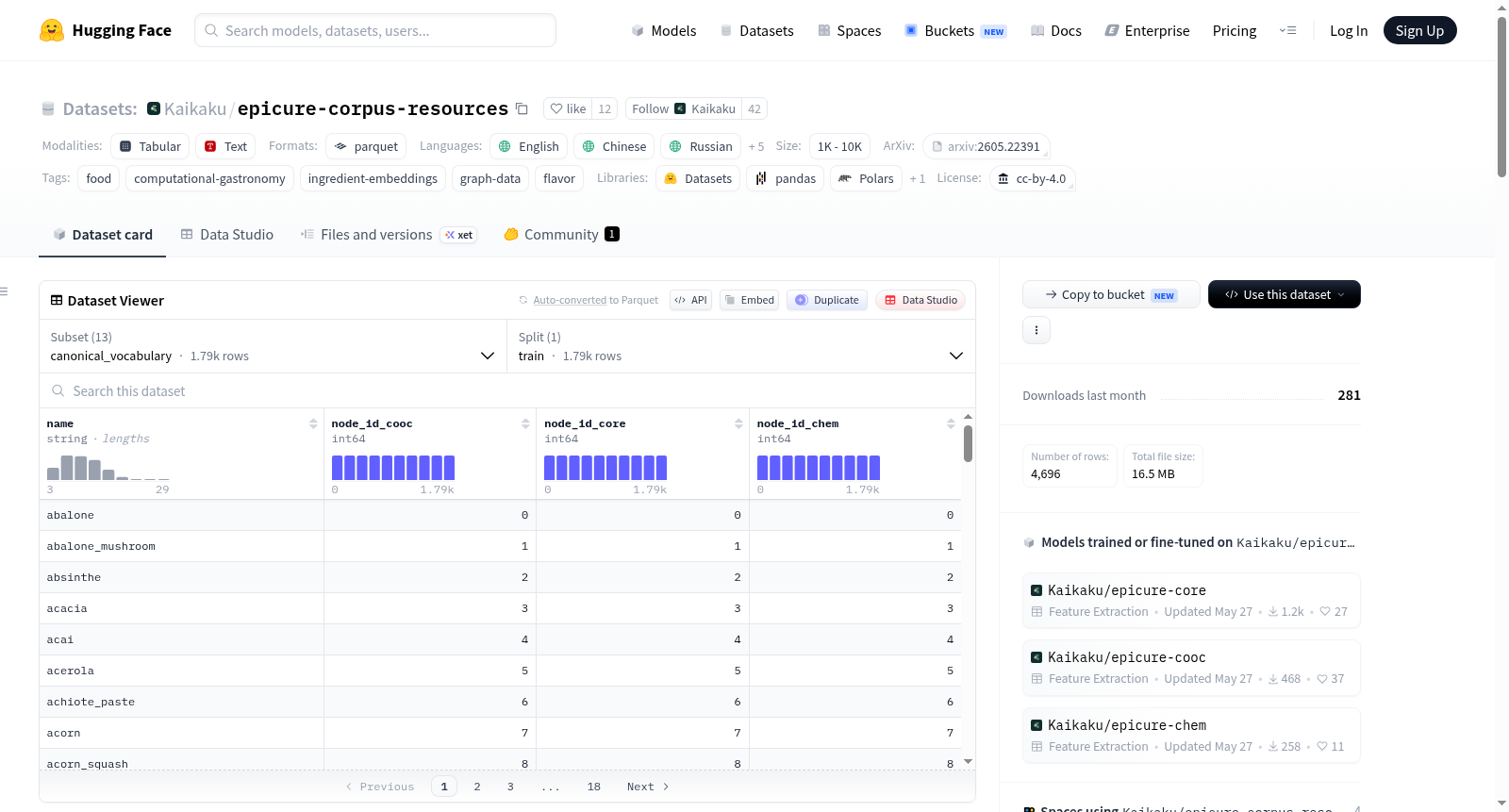The image size is (1509, 812).
Task: Click the Log In link
Action: pyautogui.click(x=1349, y=30)
